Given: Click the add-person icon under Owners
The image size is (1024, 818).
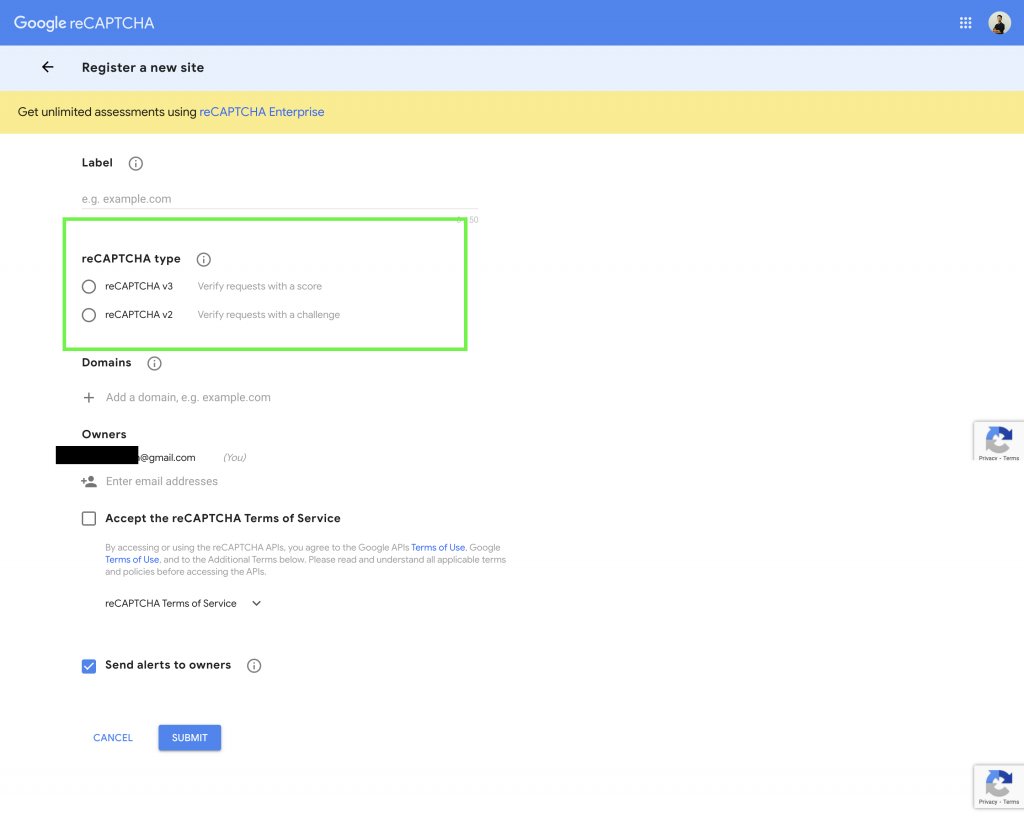Looking at the screenshot, I should (x=89, y=481).
